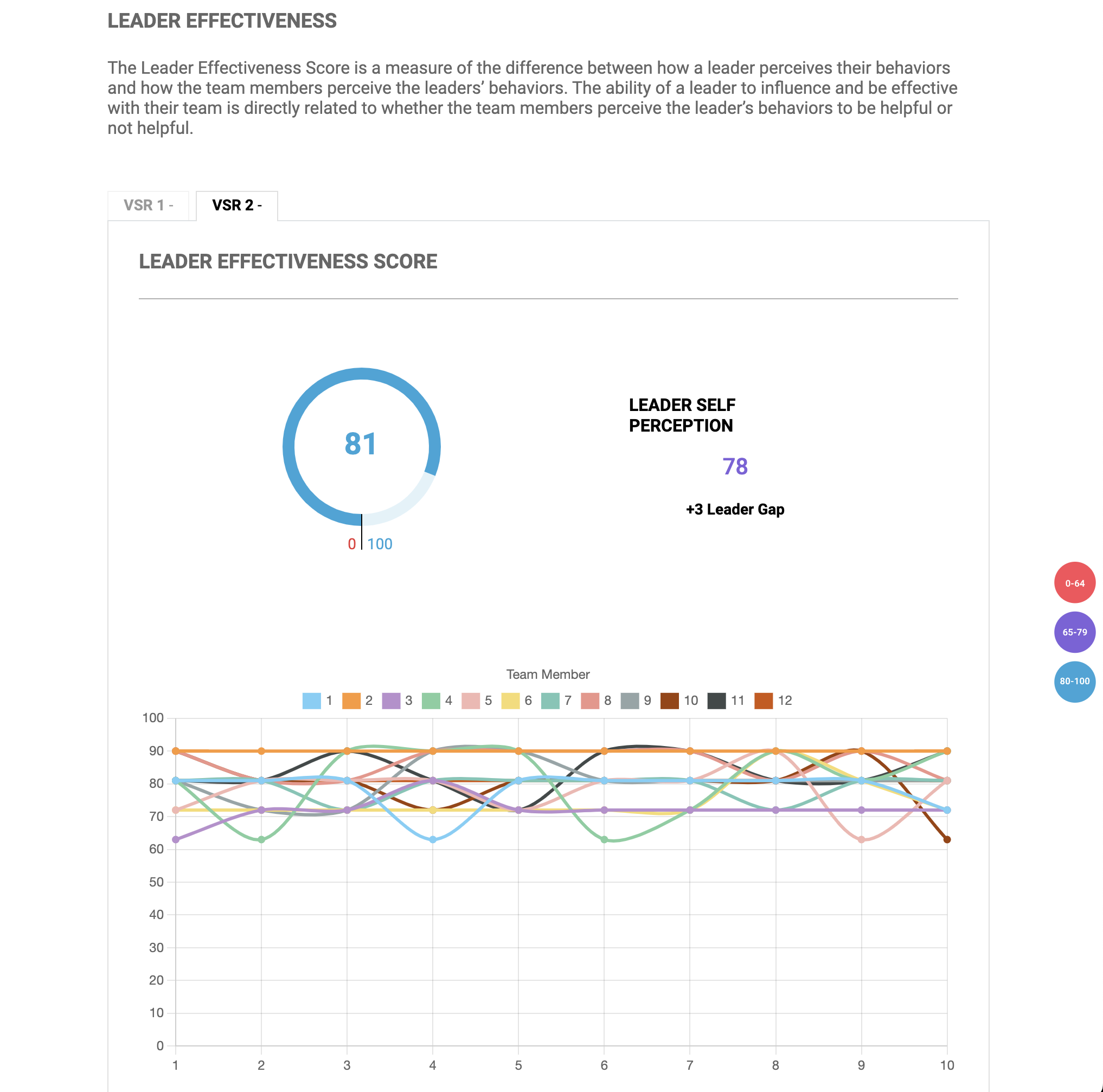The width and height of the screenshot is (1103, 1092).
Task: Select VSR 2 tab
Action: [234, 204]
